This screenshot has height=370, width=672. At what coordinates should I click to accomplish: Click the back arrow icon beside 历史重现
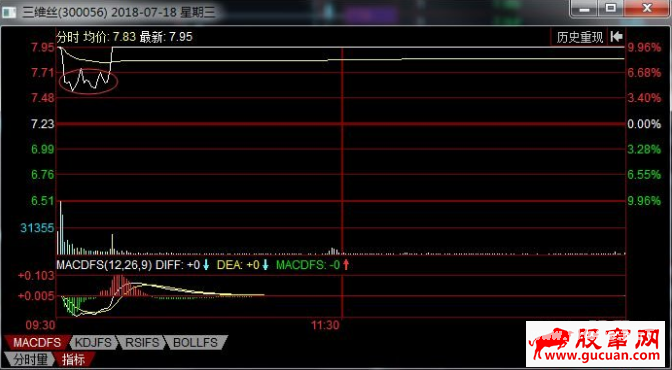617,36
